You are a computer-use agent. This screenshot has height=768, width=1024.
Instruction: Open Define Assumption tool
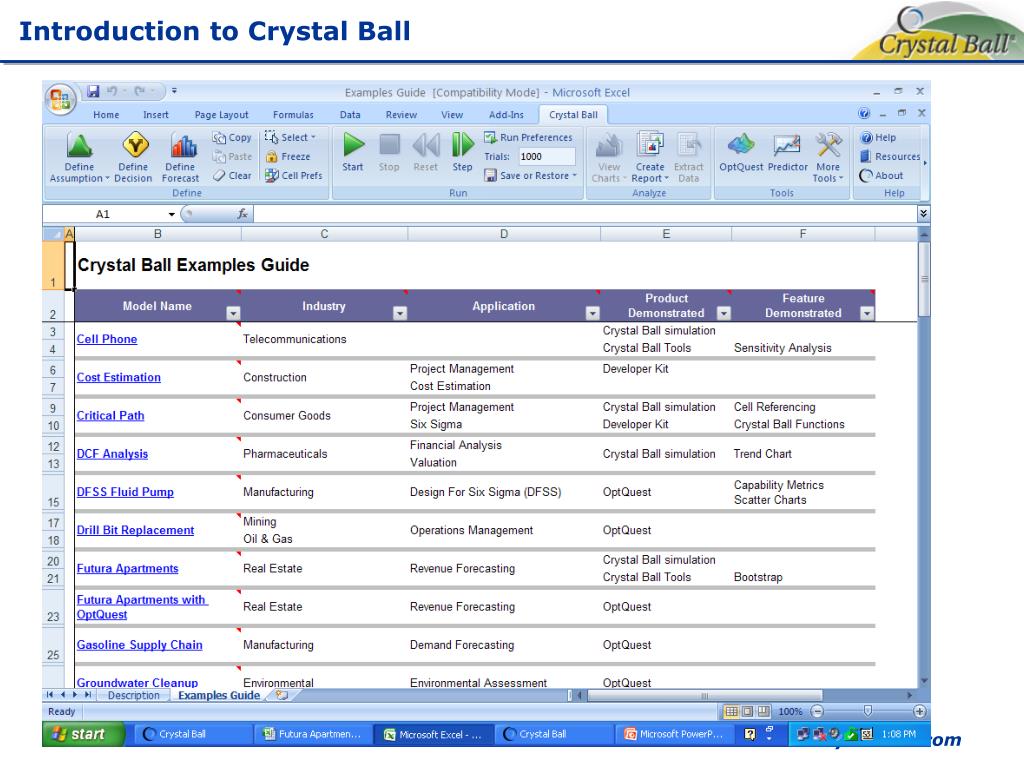[x=79, y=157]
